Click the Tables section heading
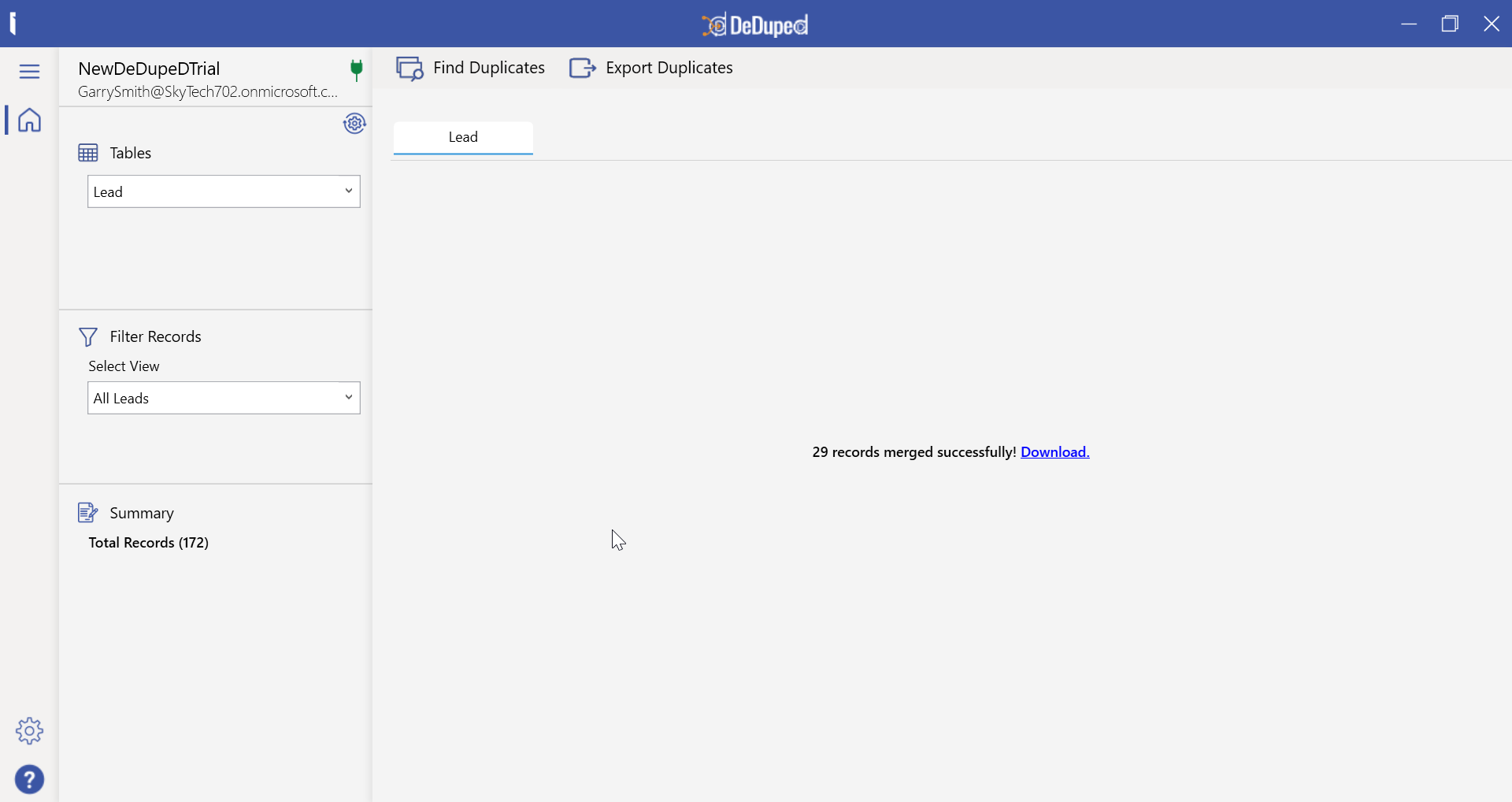Viewport: 1512px width, 802px height. pos(131,153)
